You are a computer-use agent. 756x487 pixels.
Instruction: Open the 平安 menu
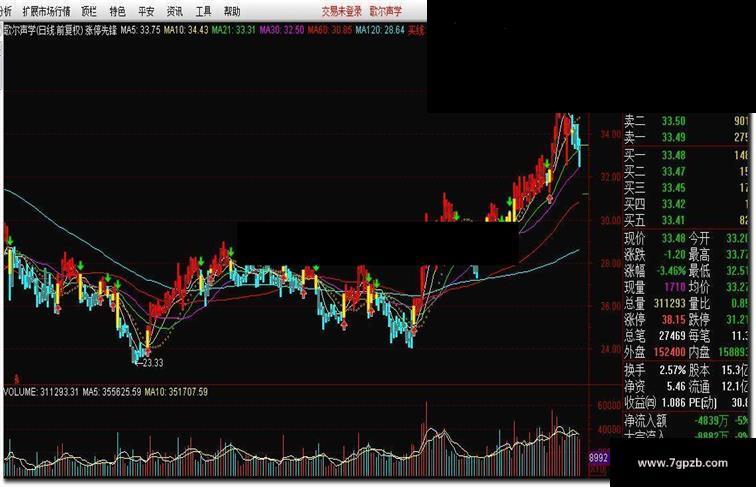(x=146, y=11)
